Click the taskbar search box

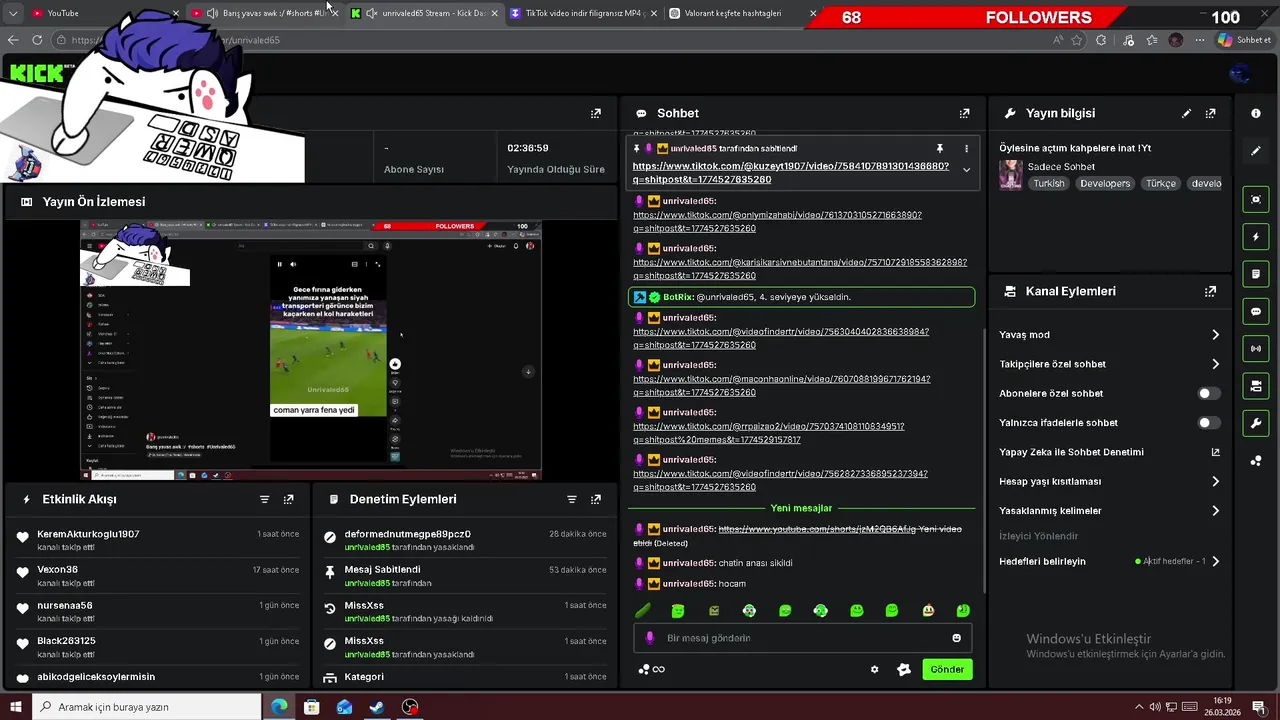pyautogui.click(x=147, y=707)
